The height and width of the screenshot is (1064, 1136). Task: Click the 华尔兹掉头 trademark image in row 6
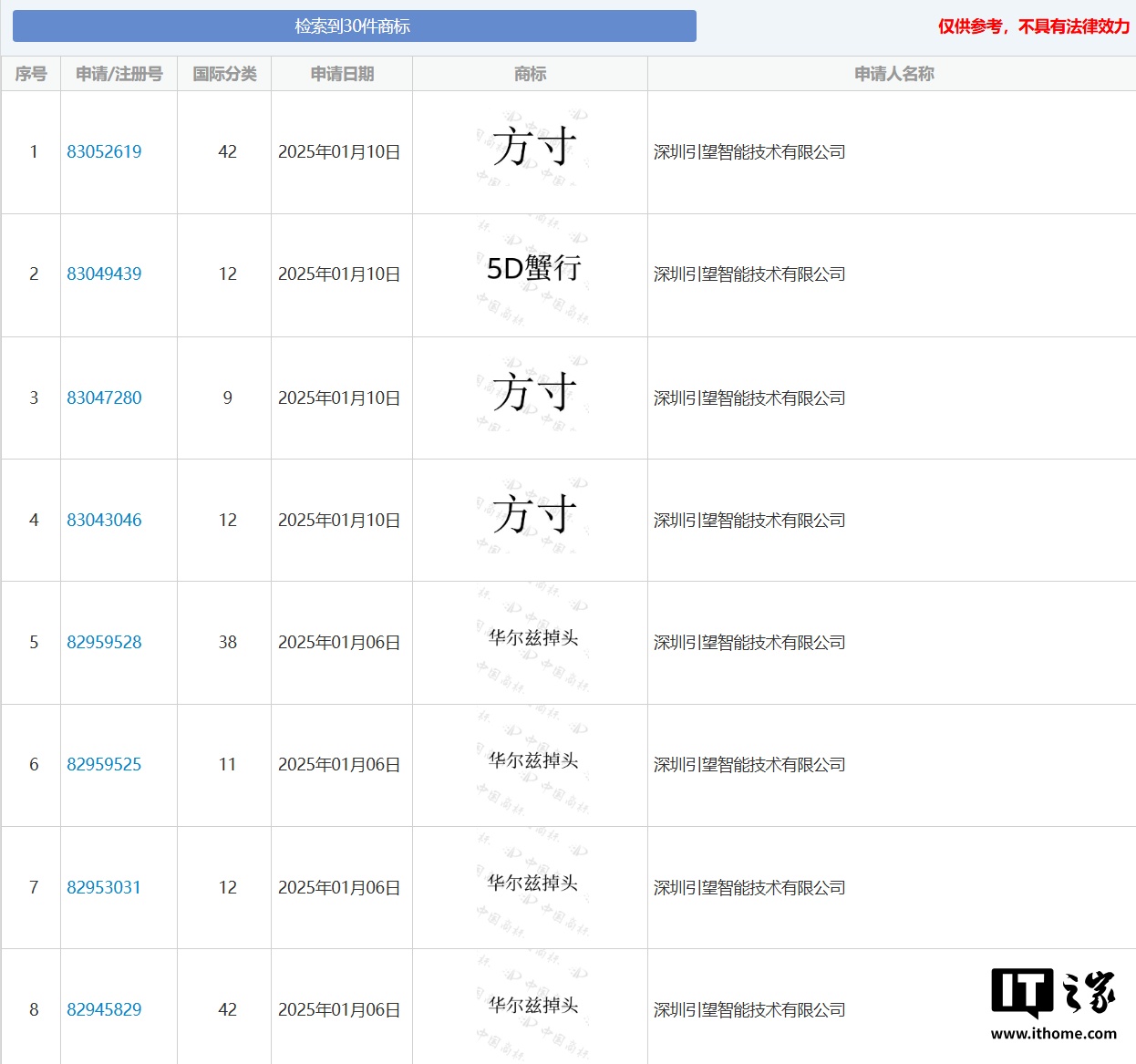pos(532,761)
